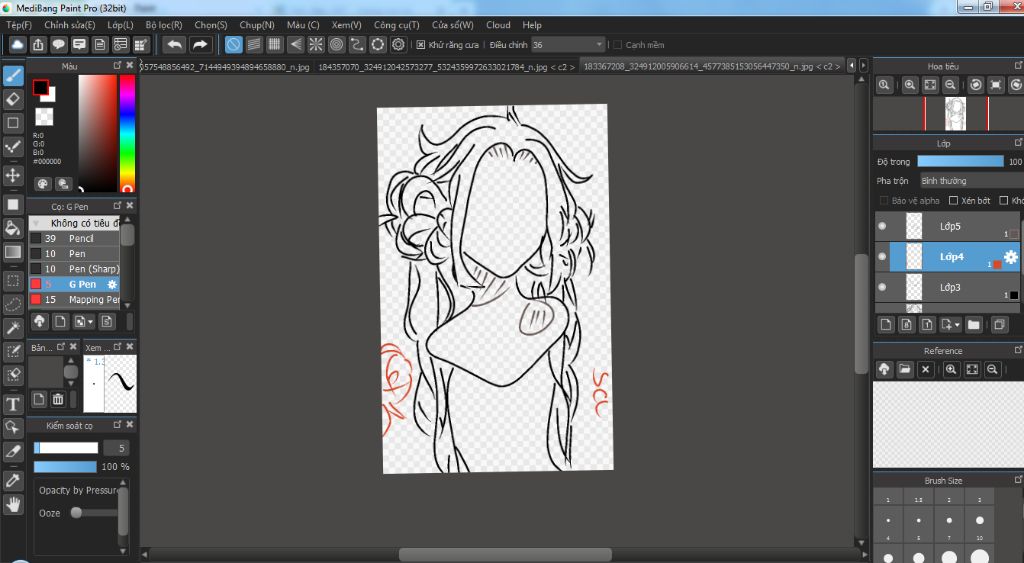The width and height of the screenshot is (1024, 563).
Task: Zoom in on the navigator panel
Action: click(x=909, y=85)
